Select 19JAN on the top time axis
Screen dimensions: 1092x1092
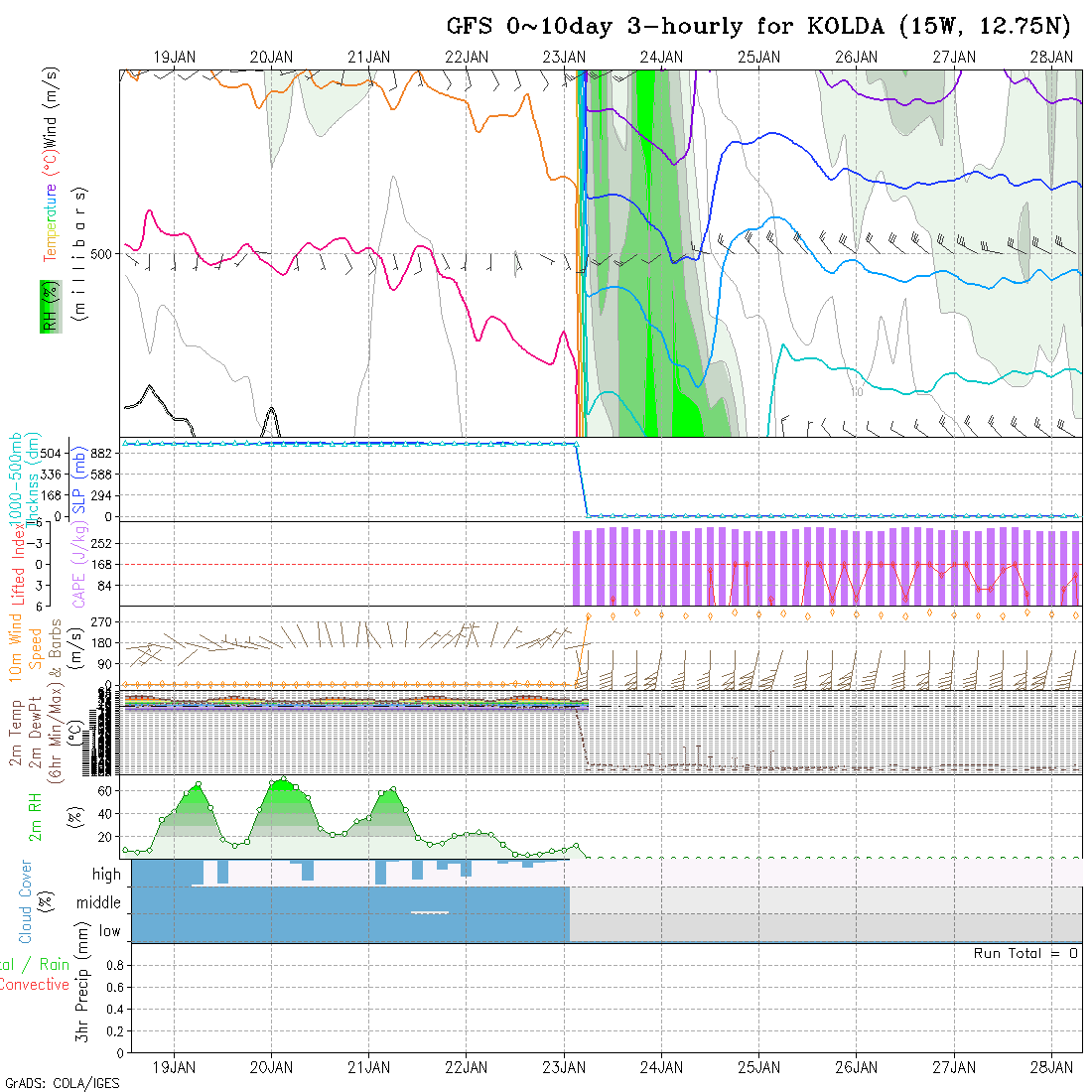(x=175, y=58)
